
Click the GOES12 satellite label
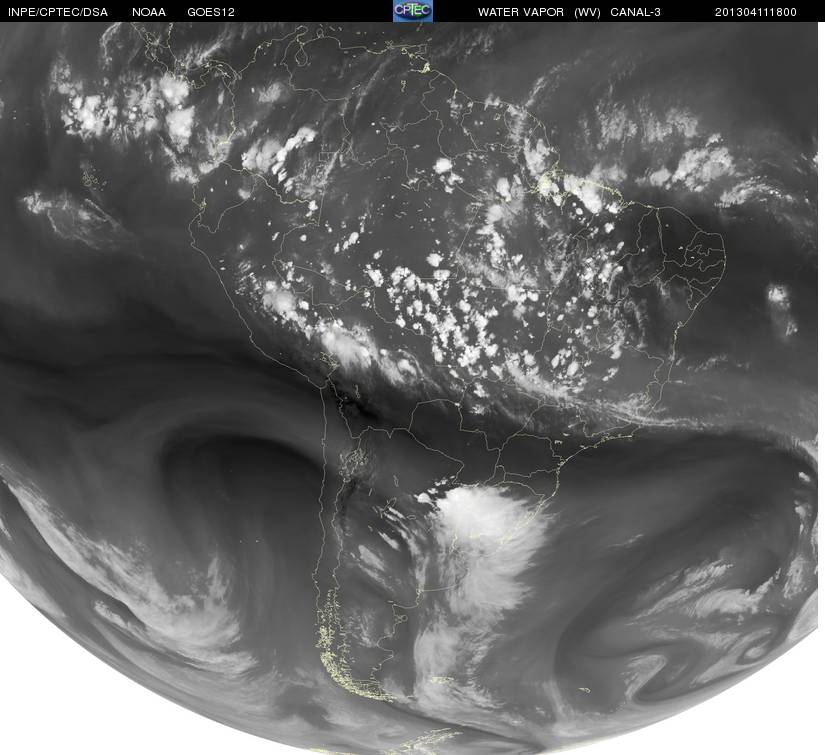pyautogui.click(x=211, y=12)
